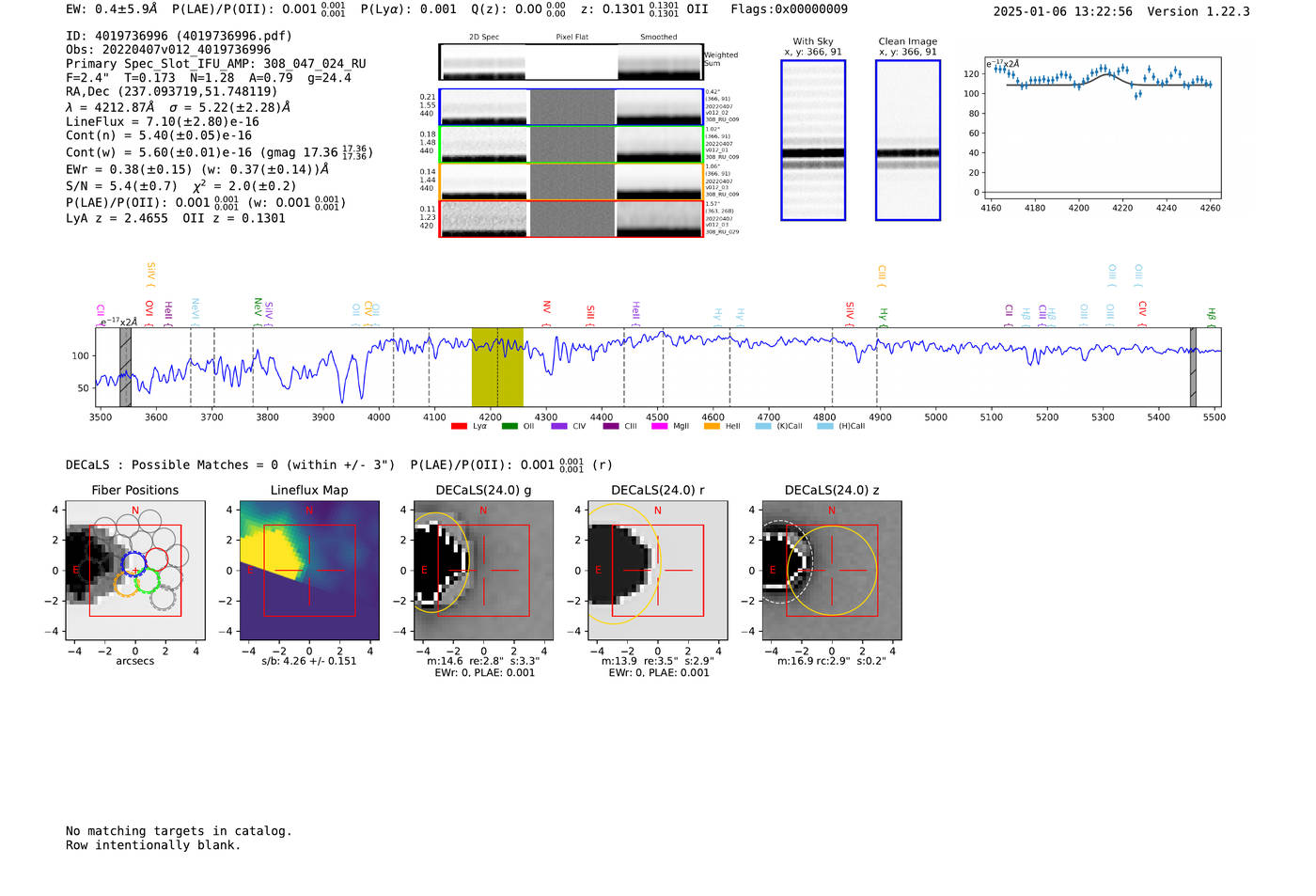
Task: Select the Primary Spec_Slot_IFU_AMP line
Action: point(216,64)
